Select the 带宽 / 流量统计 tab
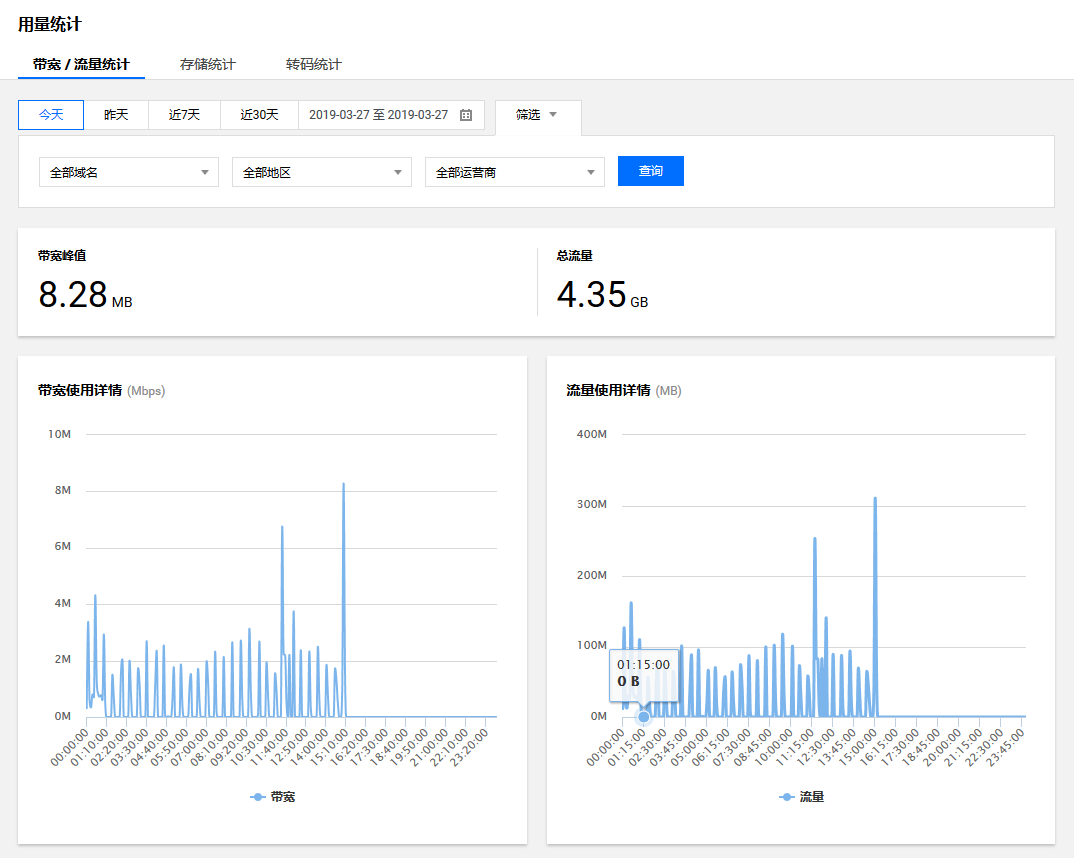The width and height of the screenshot is (1074, 858). (x=81, y=64)
